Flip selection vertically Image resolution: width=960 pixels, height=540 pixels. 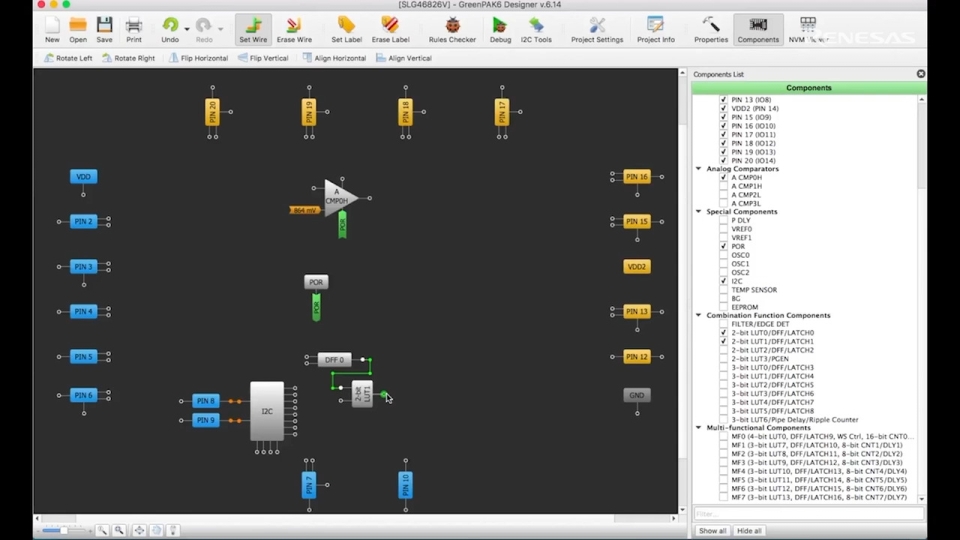click(x=263, y=58)
